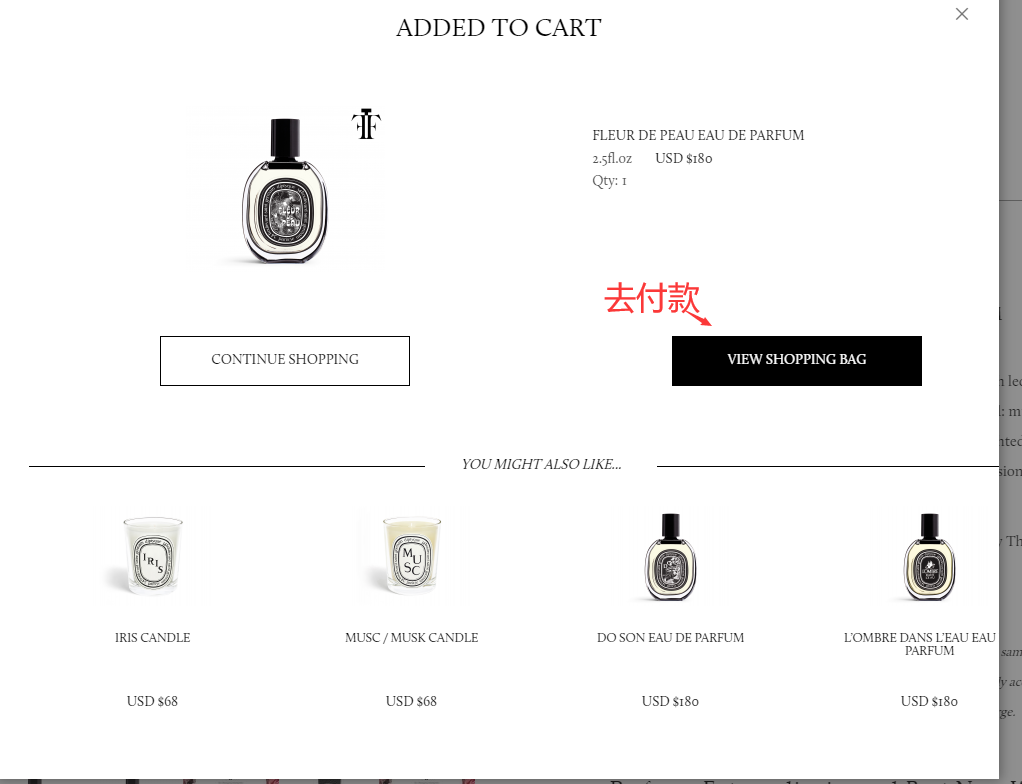This screenshot has height=784, width=1022.
Task: Click the USD $68 price under Musc candle
Action: pyautogui.click(x=411, y=701)
